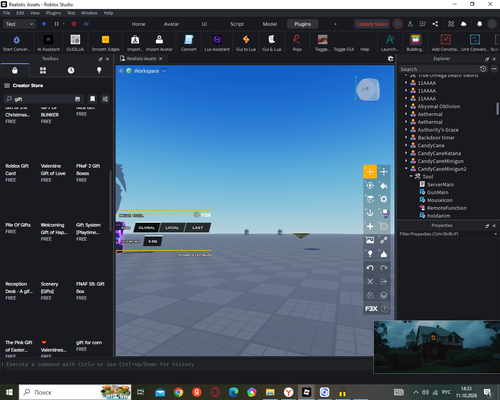Open the Rojo plugin
The width and height of the screenshot is (500, 400).
click(x=297, y=43)
